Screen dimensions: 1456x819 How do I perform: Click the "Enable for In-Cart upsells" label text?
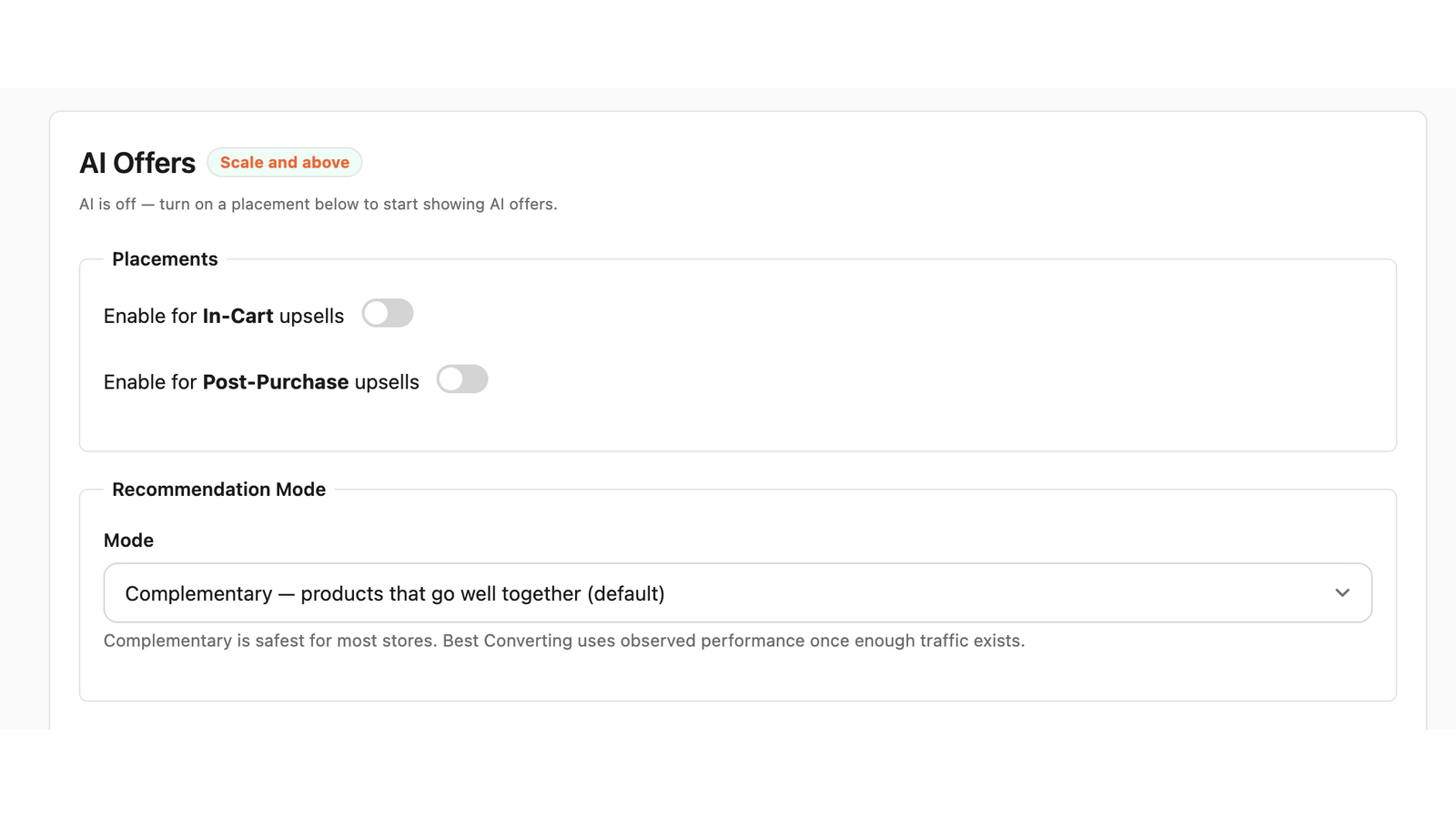[x=224, y=316]
